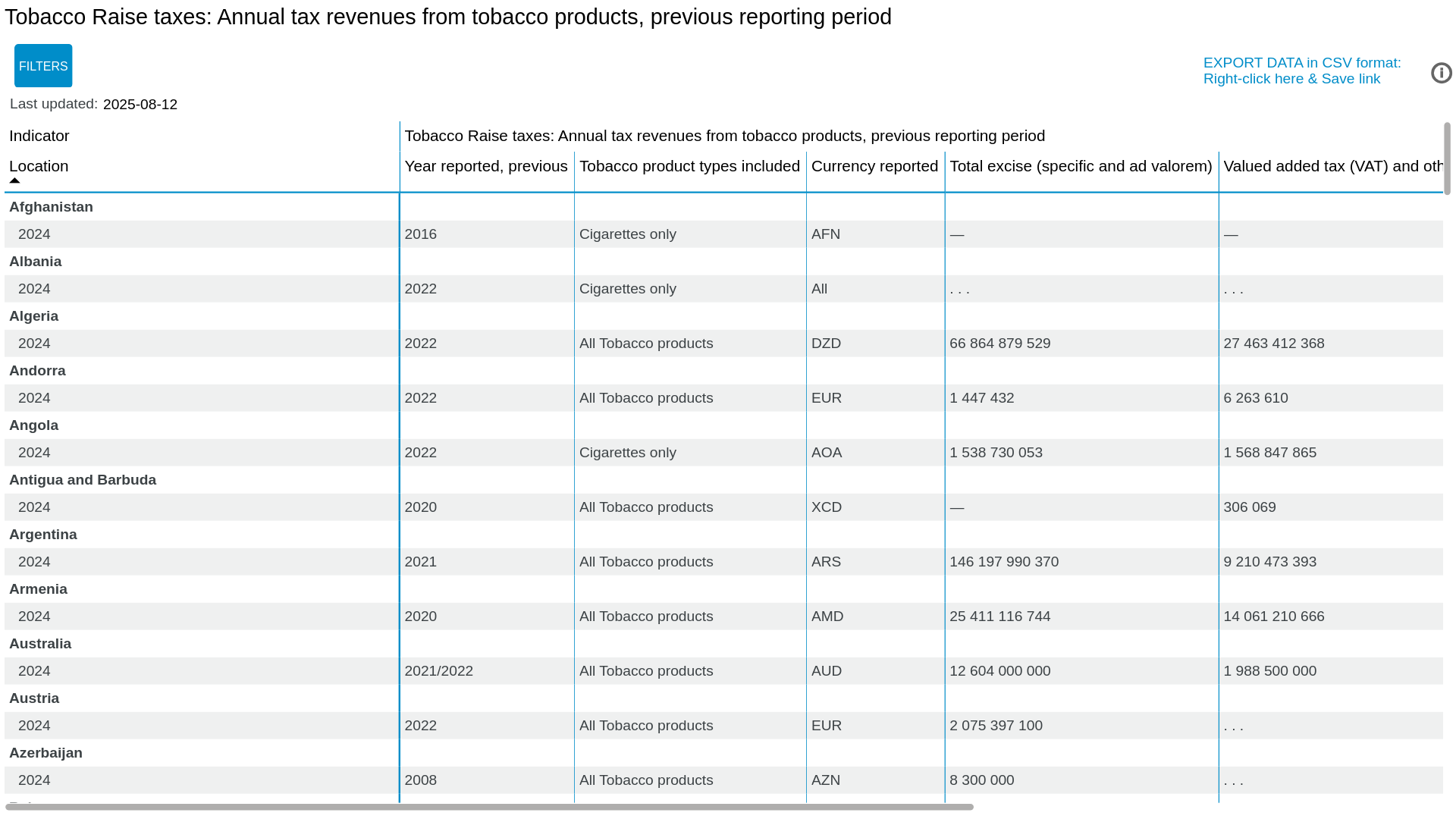Open the info icon next to the export link
The width and height of the screenshot is (1456, 819).
click(1441, 73)
